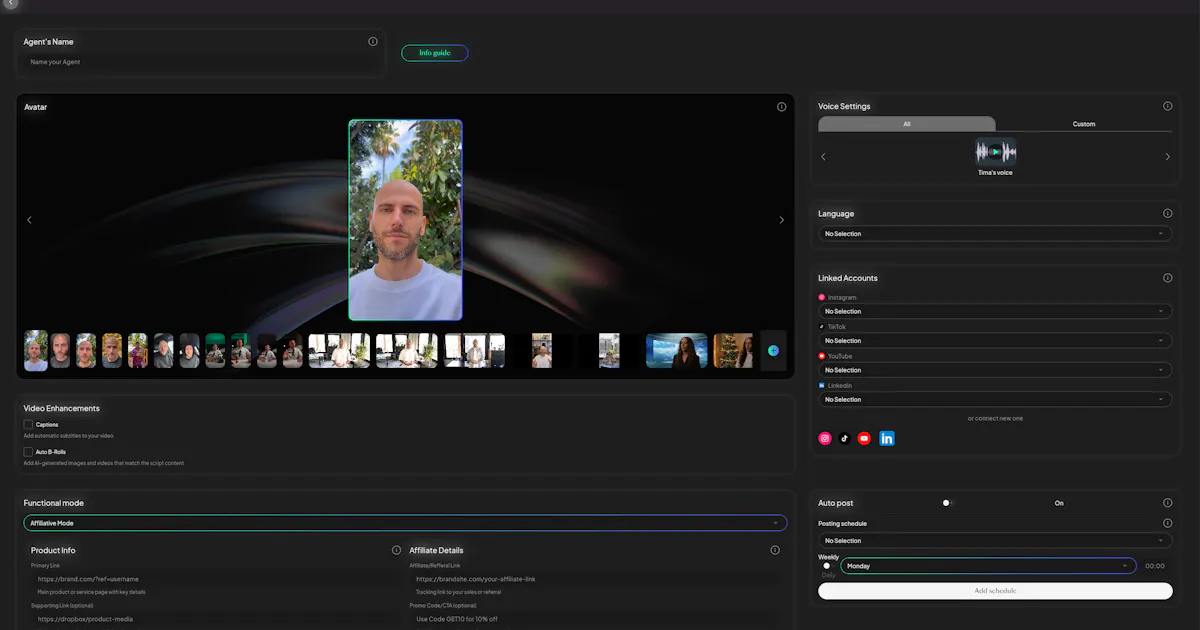Toggle the Weekly/Daily schedule switch
1200x630 pixels.
[x=829, y=566]
